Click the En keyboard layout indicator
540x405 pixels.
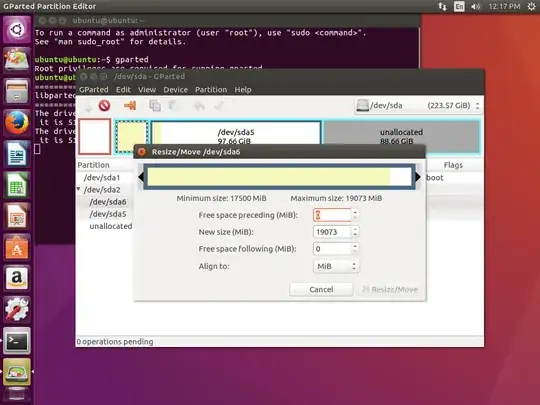[459, 6]
